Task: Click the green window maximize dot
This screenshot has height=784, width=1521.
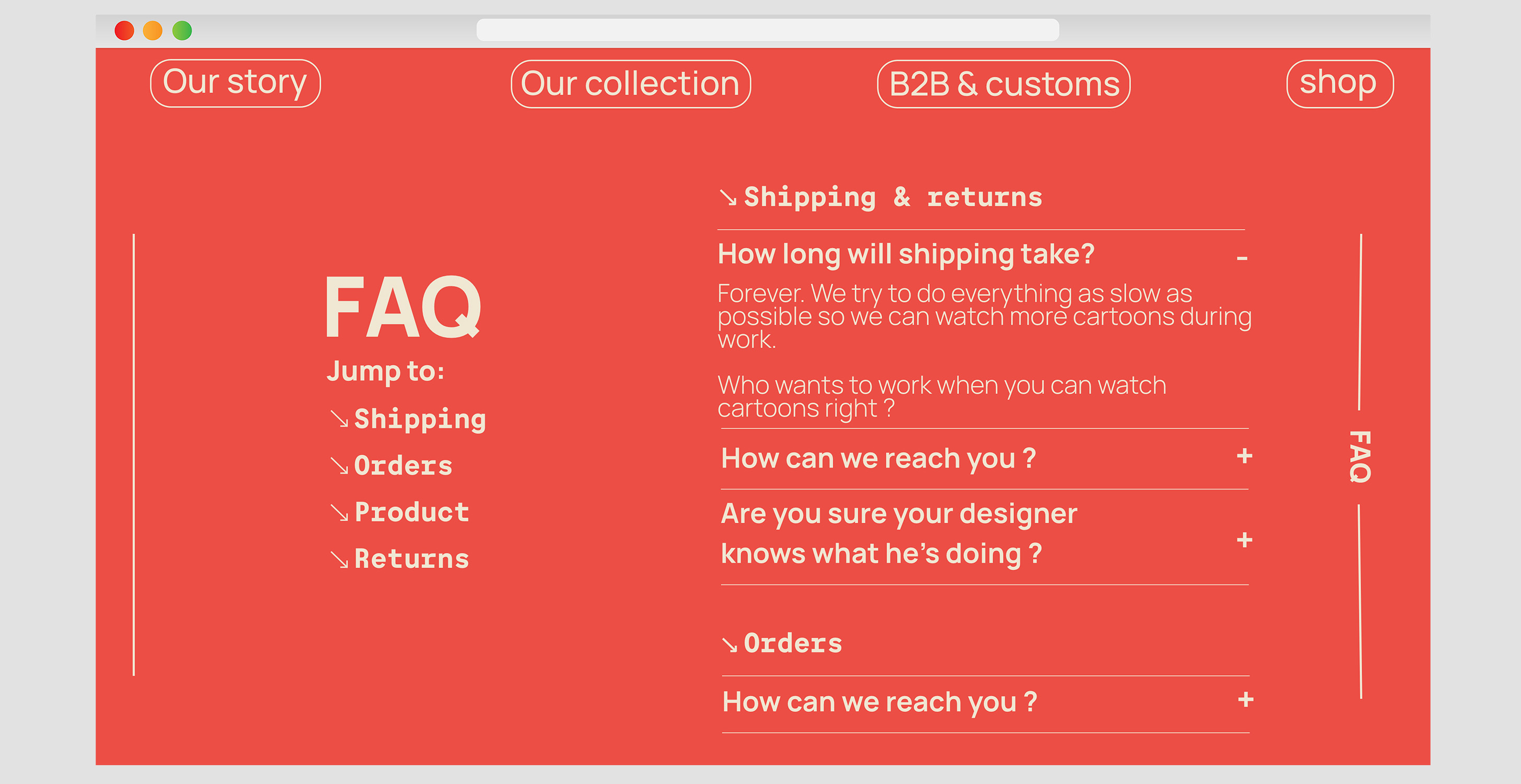Action: pos(182,30)
